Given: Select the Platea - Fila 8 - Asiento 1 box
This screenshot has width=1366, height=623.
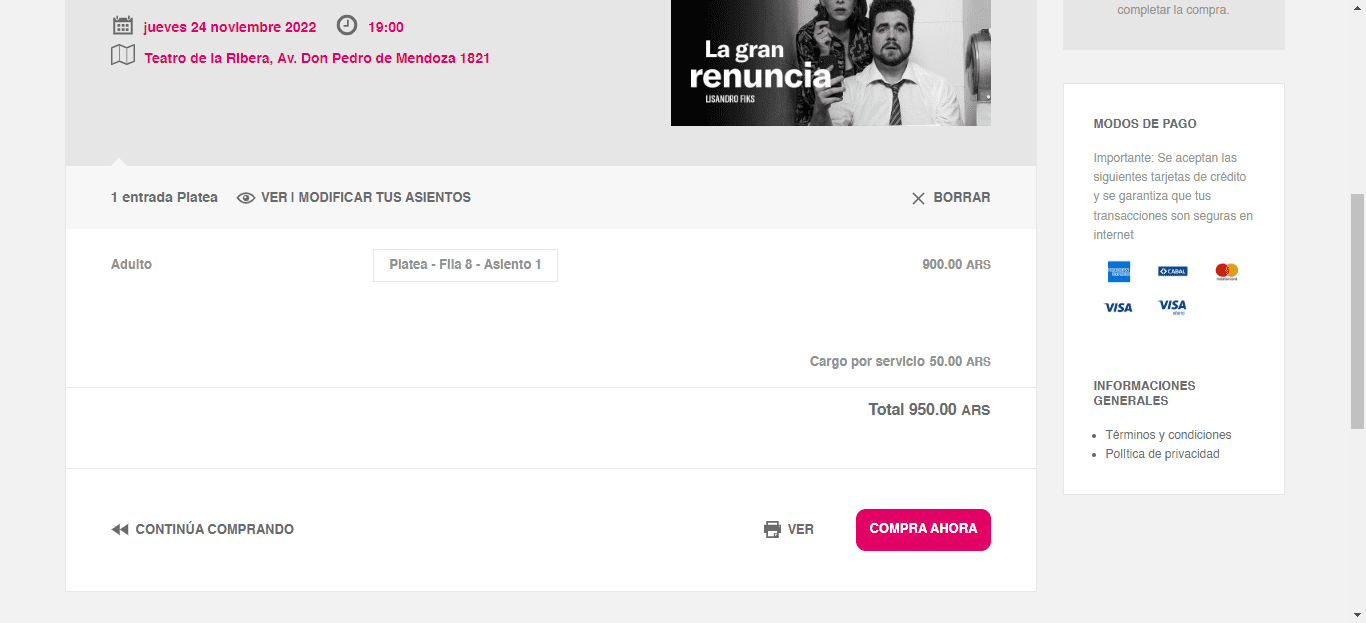Looking at the screenshot, I should pos(465,265).
